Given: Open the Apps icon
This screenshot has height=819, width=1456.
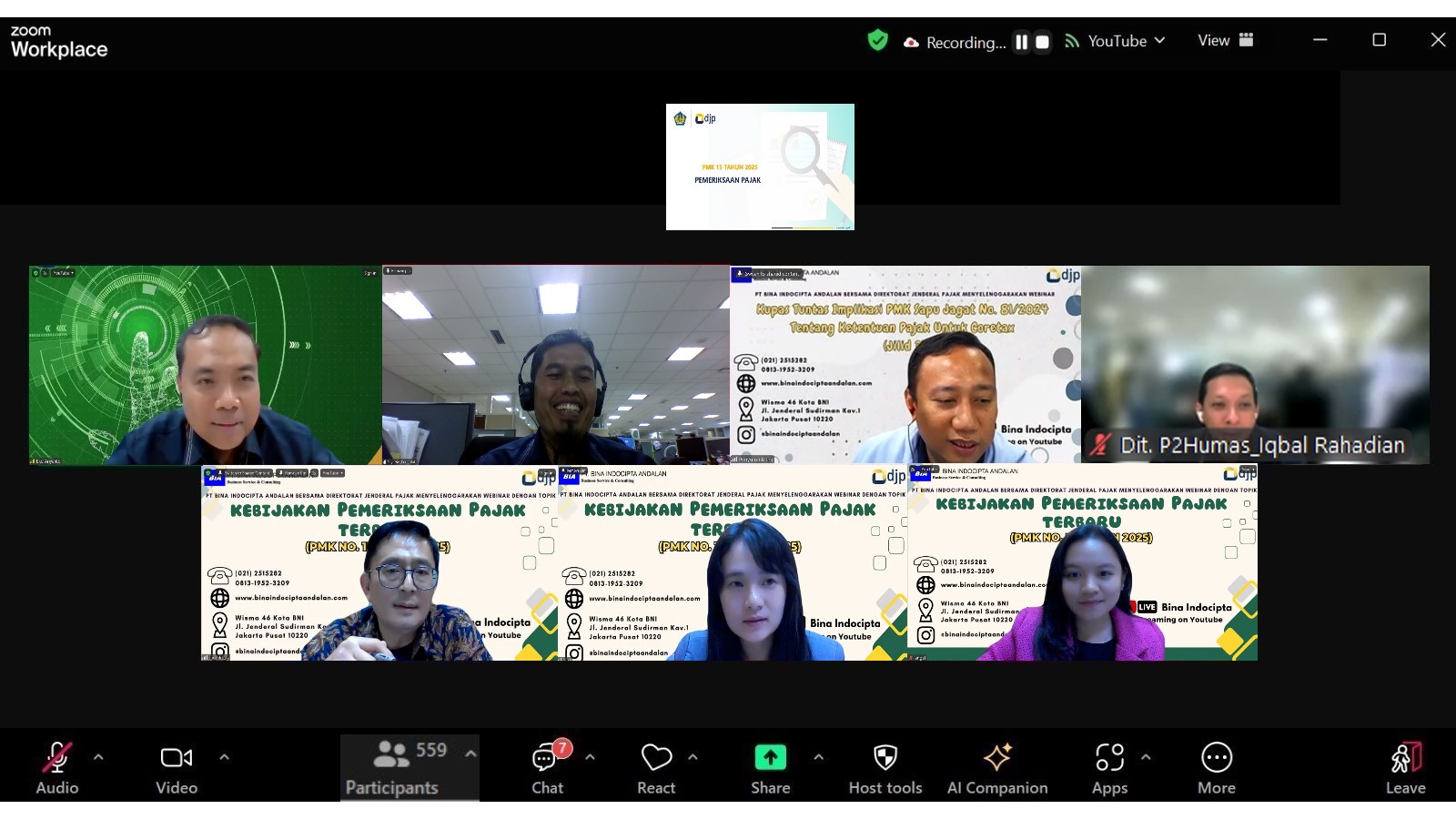Looking at the screenshot, I should pos(1109,758).
